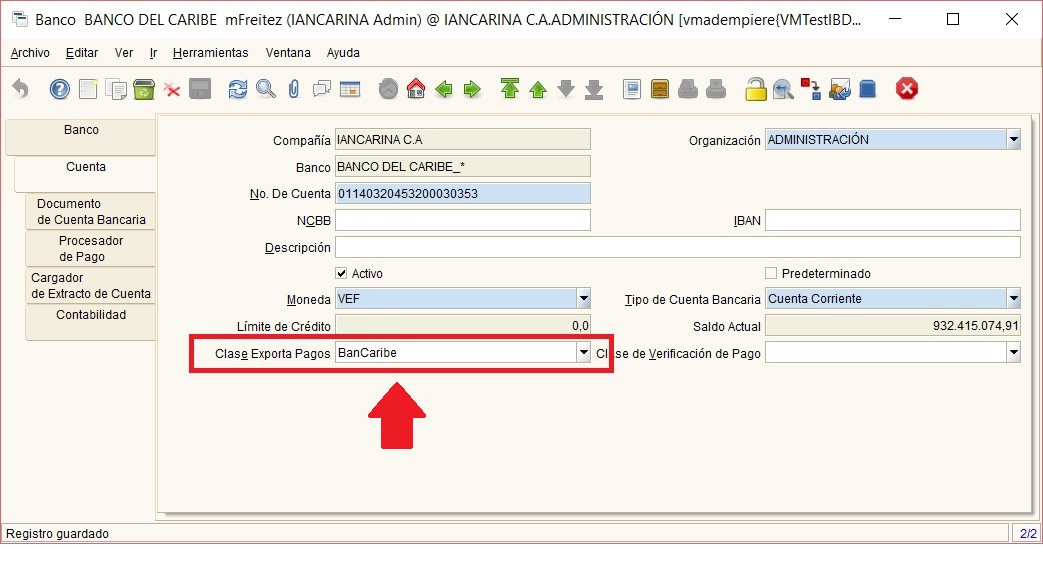Click the Save floppy disk icon
The width and height of the screenshot is (1043, 570).
click(200, 88)
